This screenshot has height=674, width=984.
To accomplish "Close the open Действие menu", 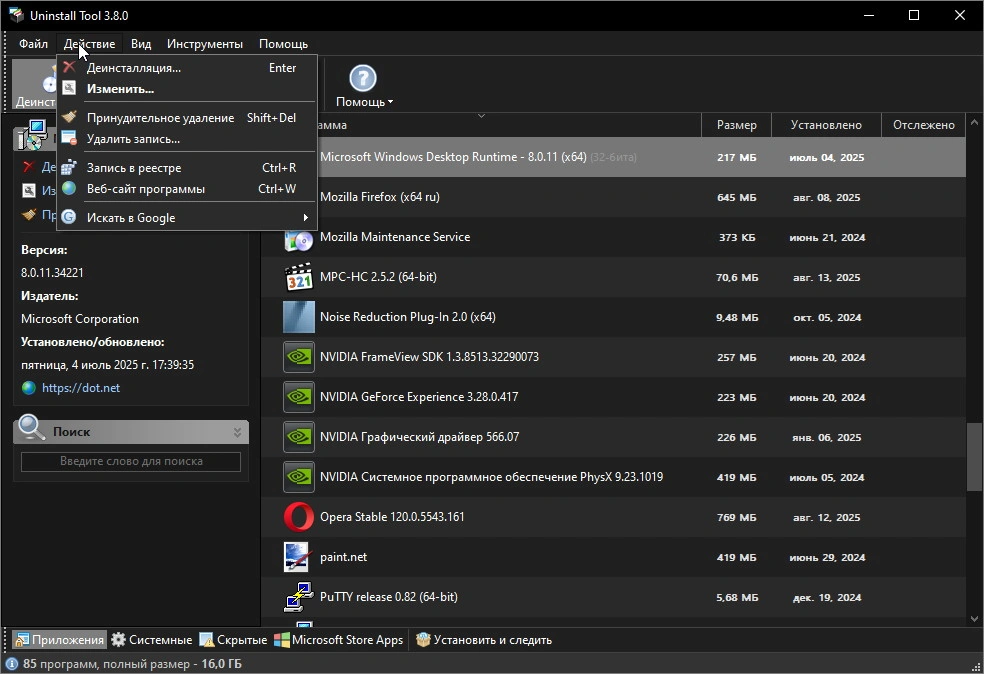I will click(x=89, y=44).
